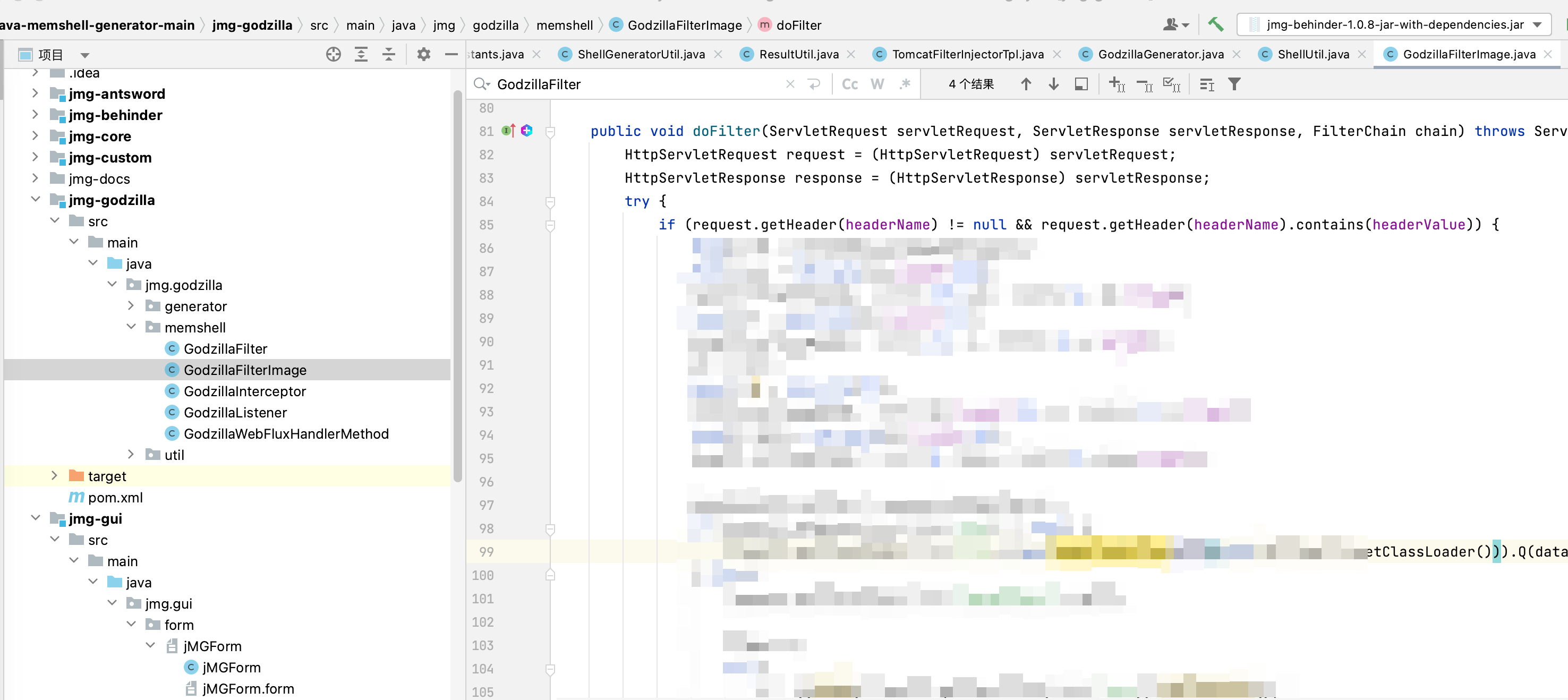1568x700 pixels.
Task: Open project panel settings gear
Action: pos(424,54)
